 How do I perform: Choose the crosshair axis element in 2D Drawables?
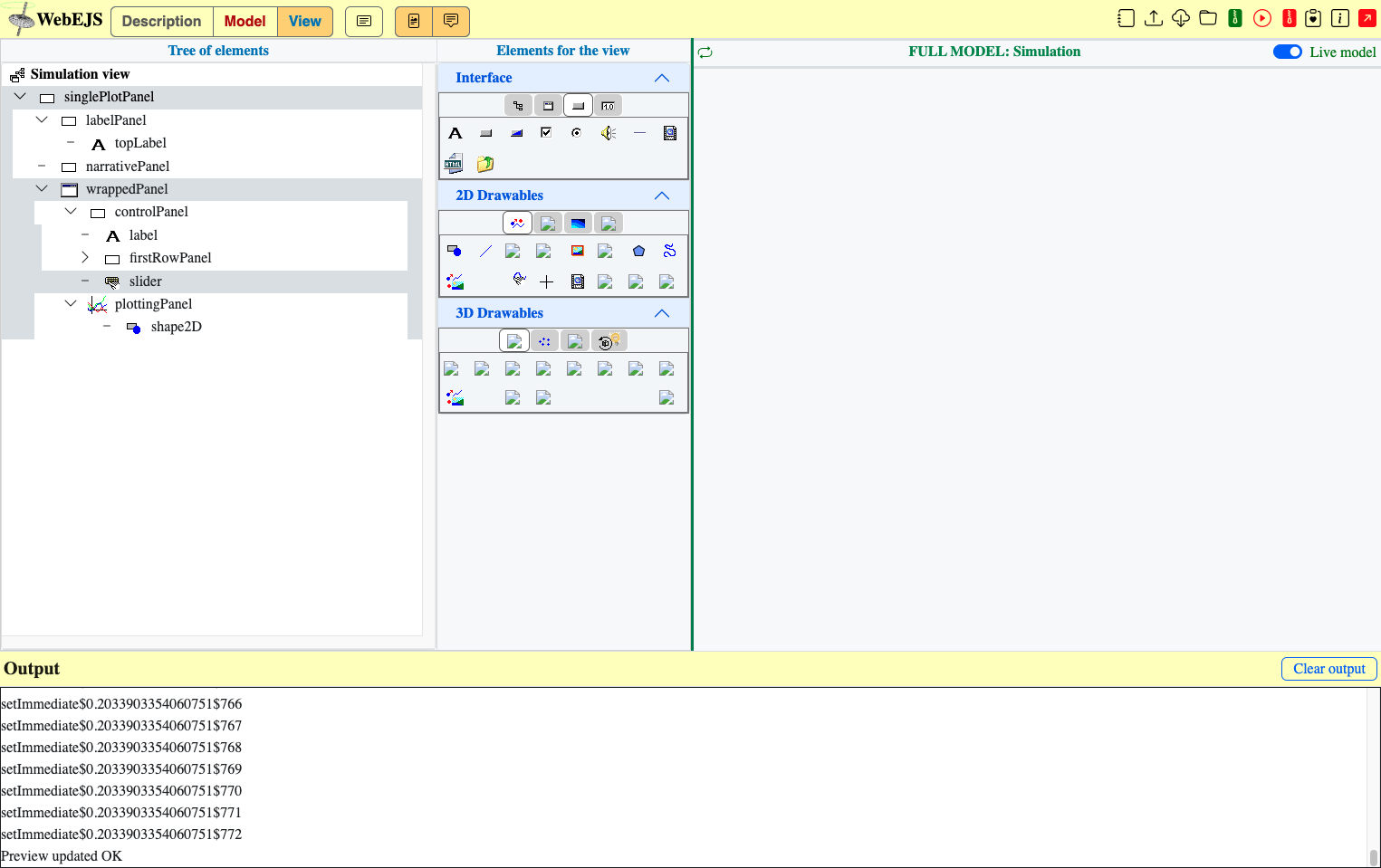[x=546, y=281]
